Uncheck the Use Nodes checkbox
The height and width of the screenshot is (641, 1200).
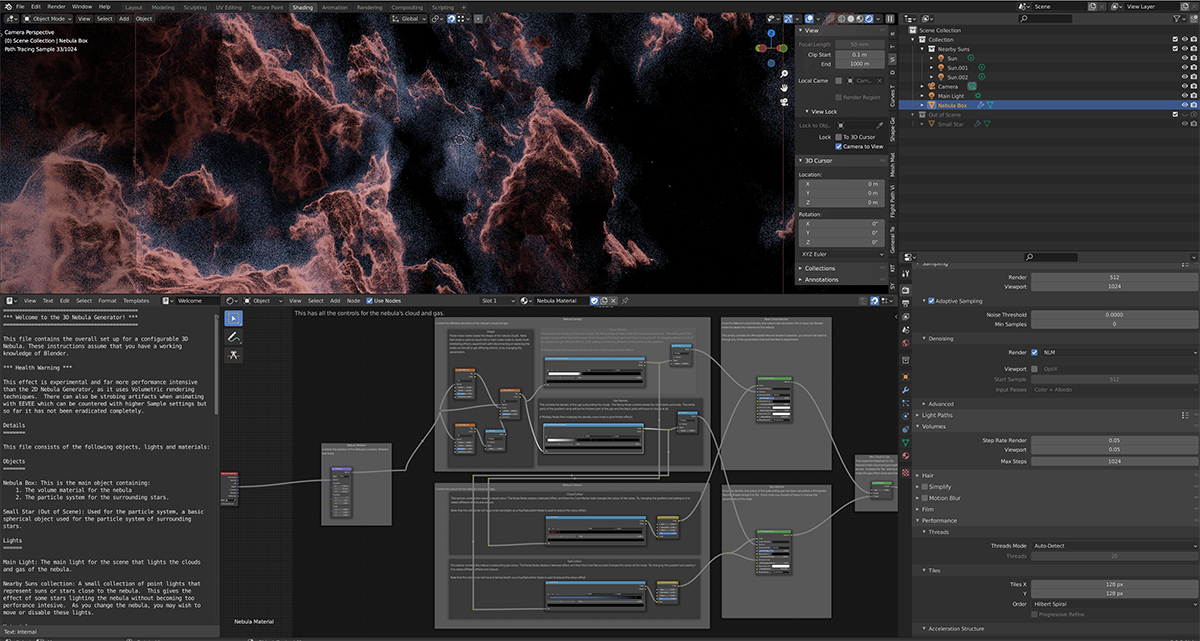[x=368, y=300]
